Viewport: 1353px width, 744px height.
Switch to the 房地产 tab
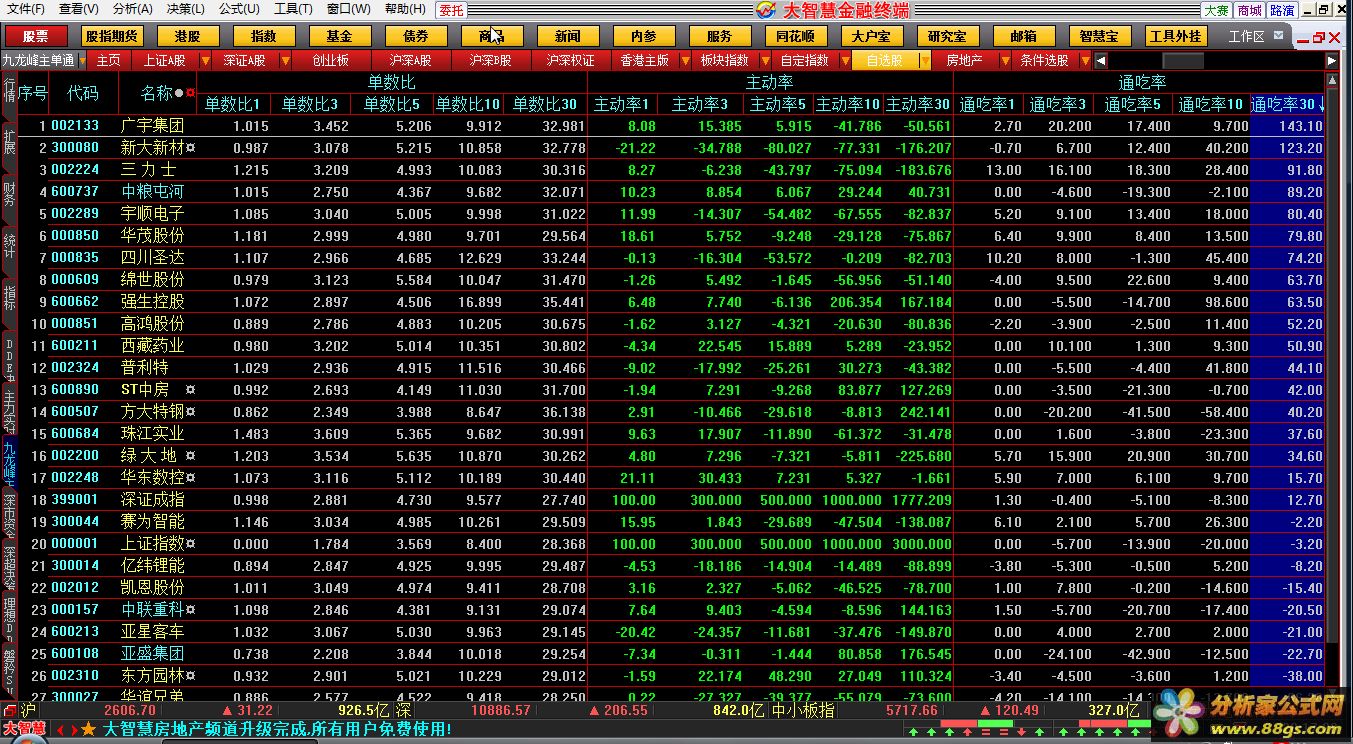click(x=965, y=60)
